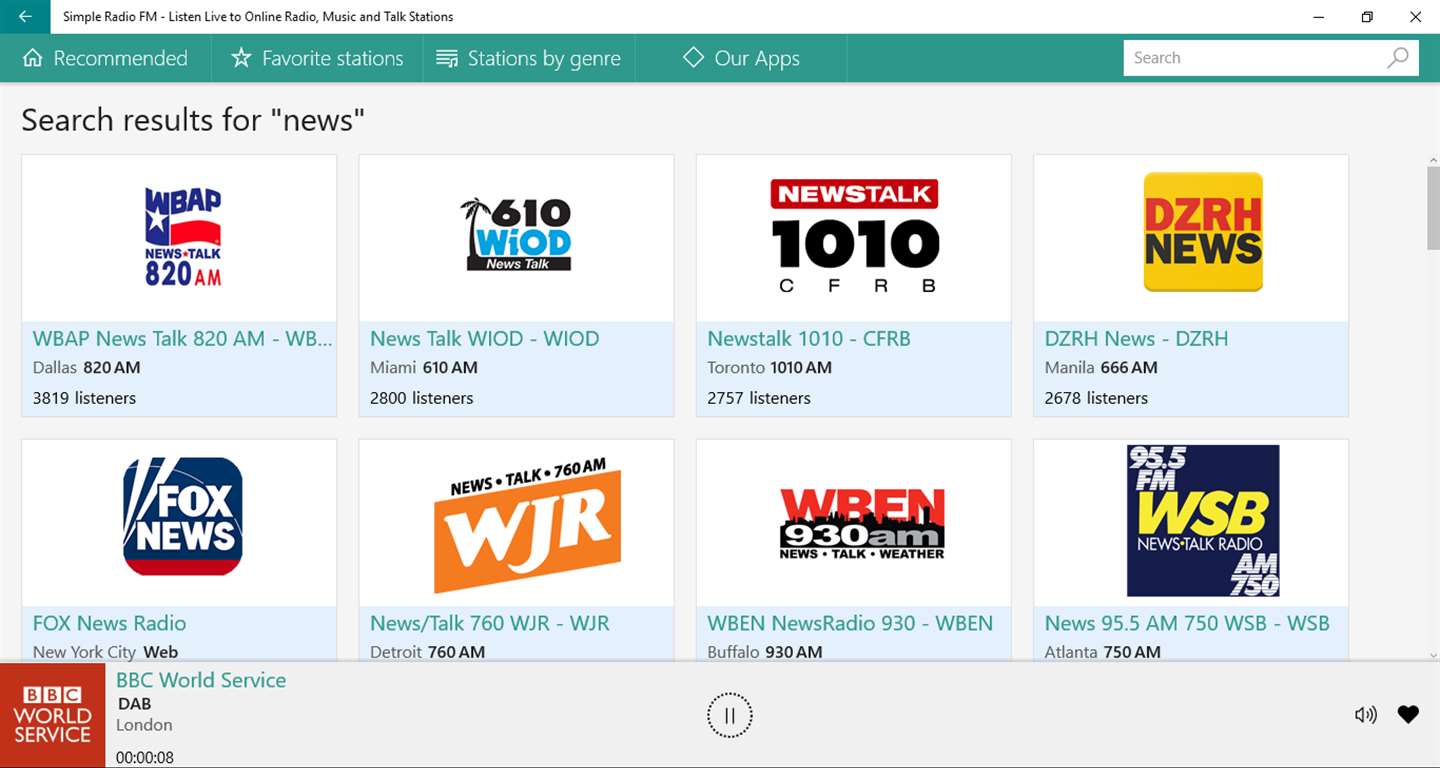Screen dimensions: 1440x768
Task: Click the "New York City Web" text
Action: tap(105, 652)
